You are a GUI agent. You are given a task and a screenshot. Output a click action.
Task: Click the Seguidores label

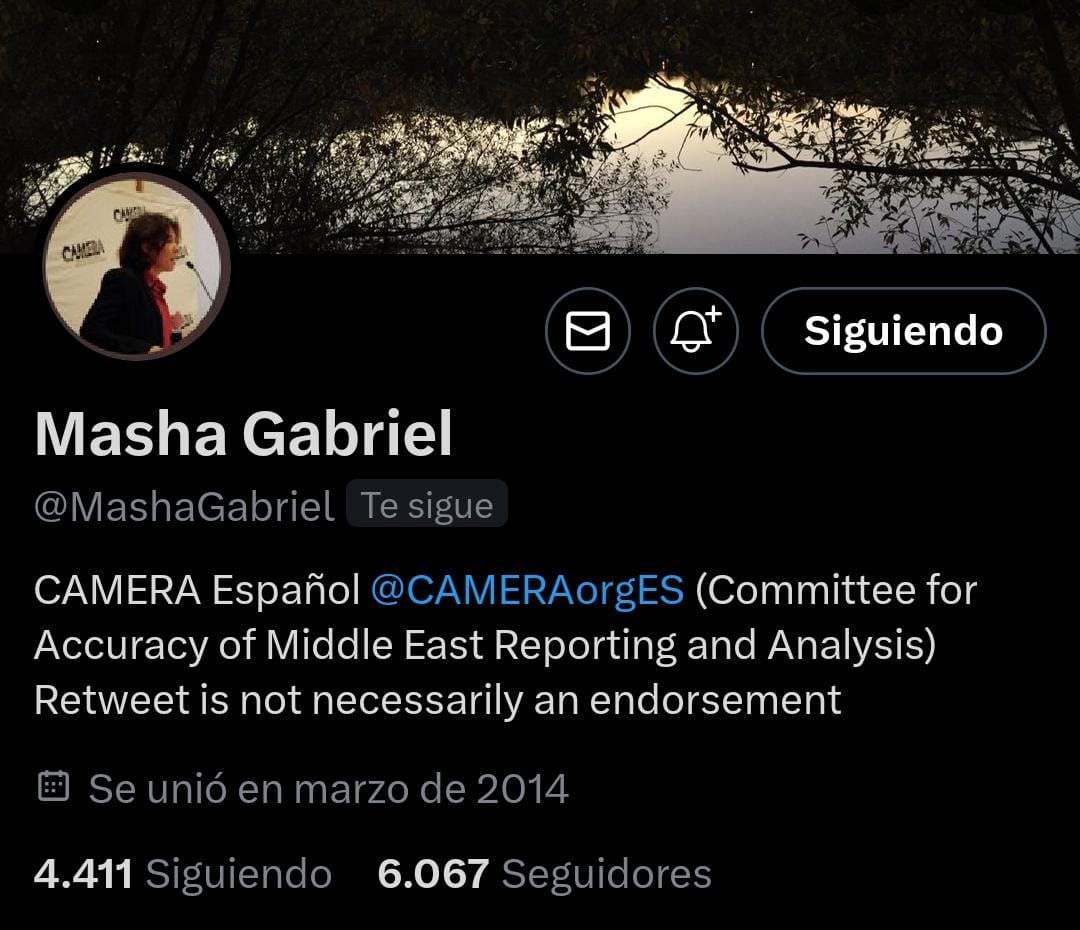(607, 874)
